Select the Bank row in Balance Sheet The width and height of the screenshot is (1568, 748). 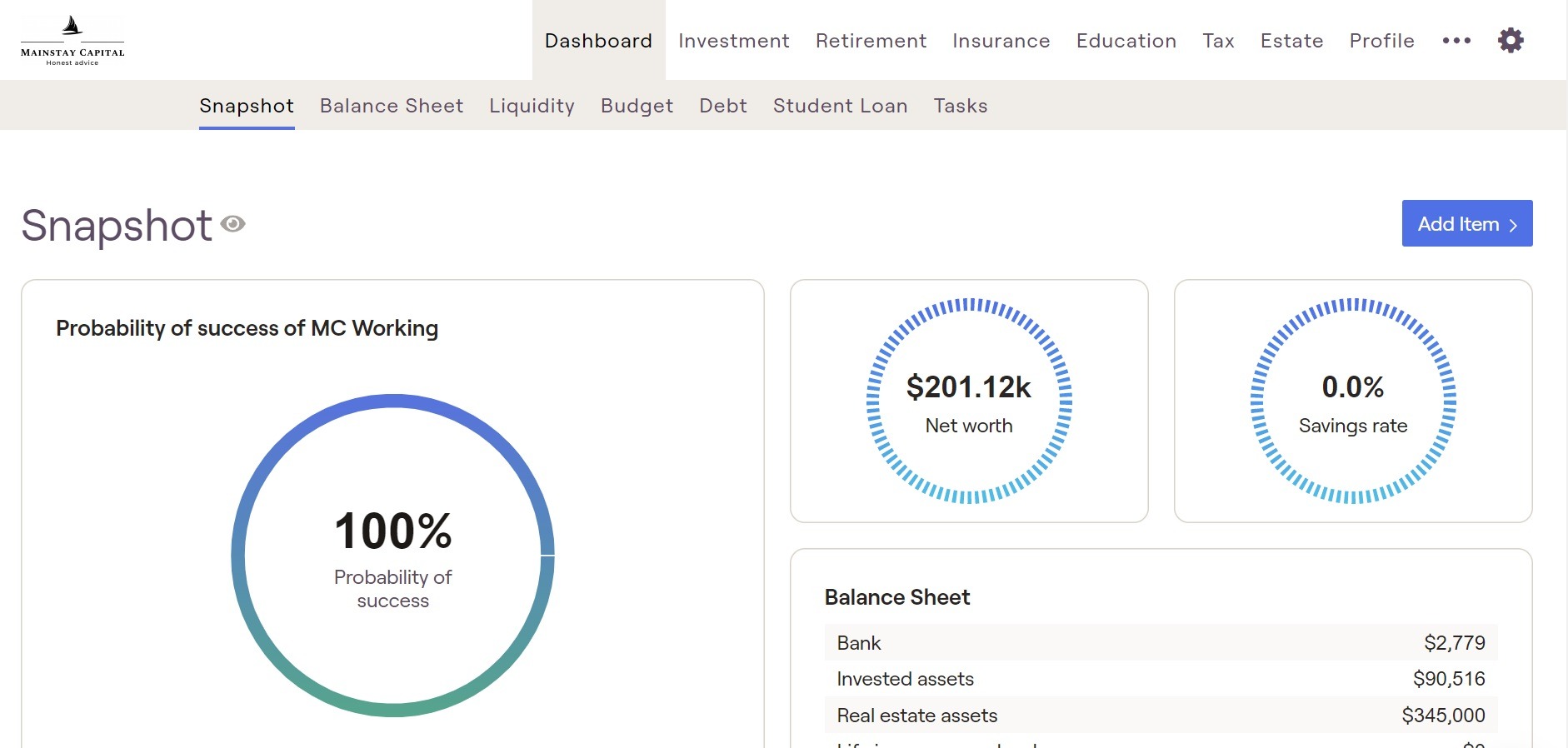click(1161, 643)
